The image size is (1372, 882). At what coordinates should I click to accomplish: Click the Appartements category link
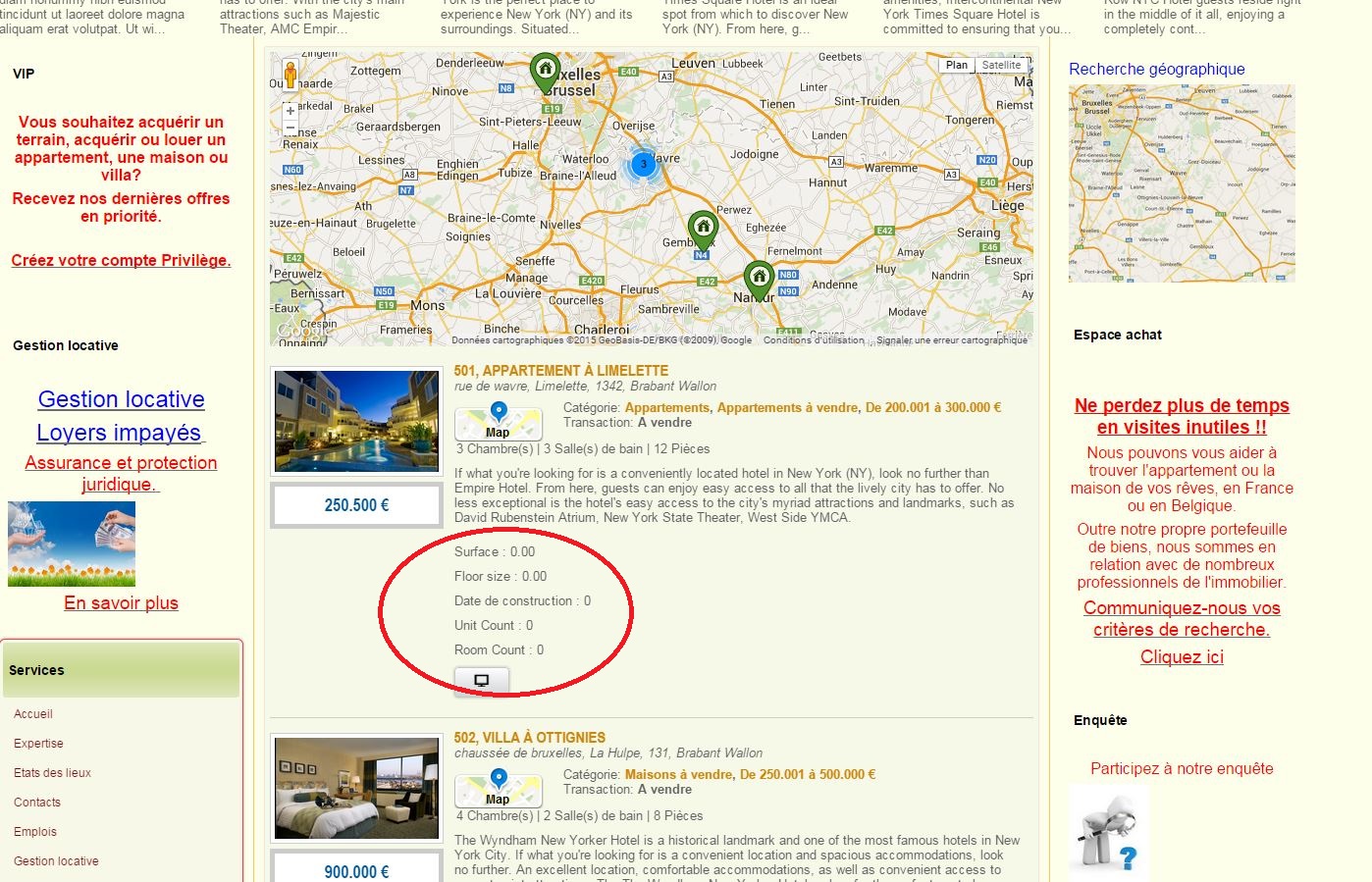(667, 407)
